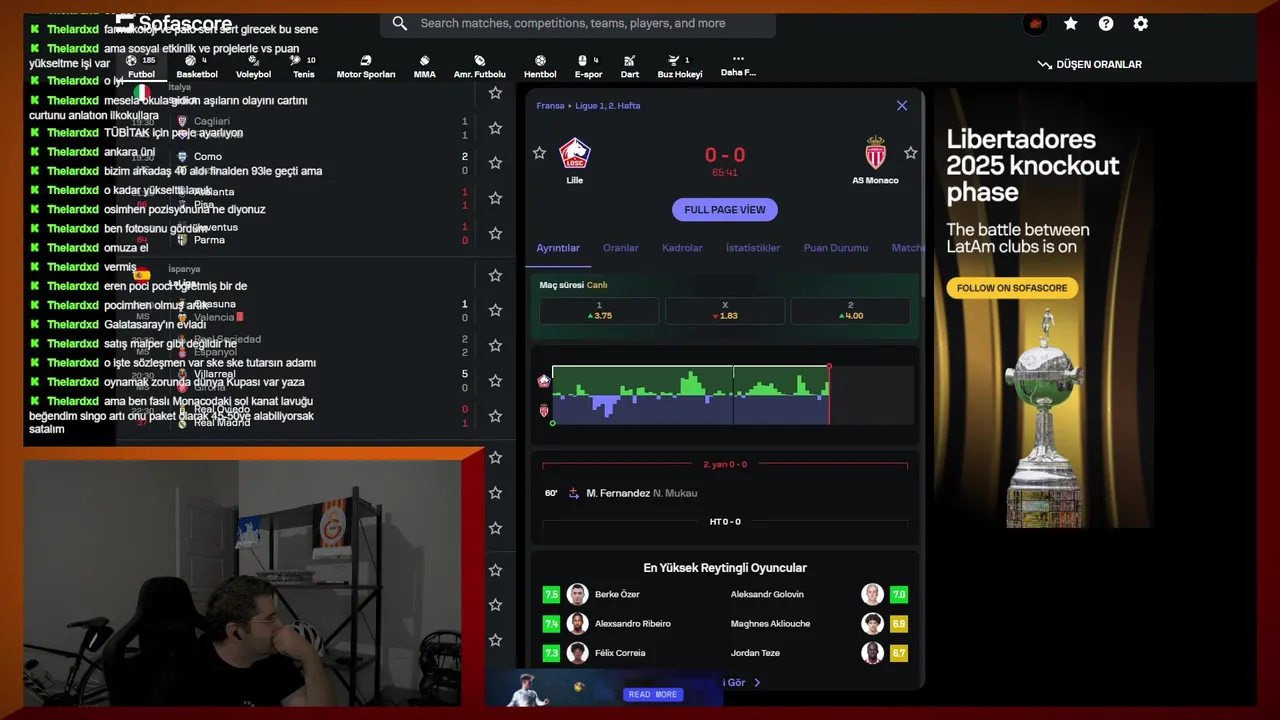The width and height of the screenshot is (1280, 720).
Task: Switch to the Oranlar tab
Action: 620,248
